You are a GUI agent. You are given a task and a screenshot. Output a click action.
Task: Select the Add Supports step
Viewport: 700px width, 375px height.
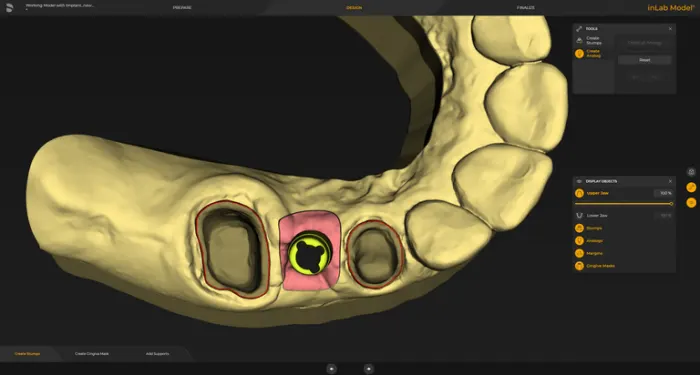click(x=158, y=354)
